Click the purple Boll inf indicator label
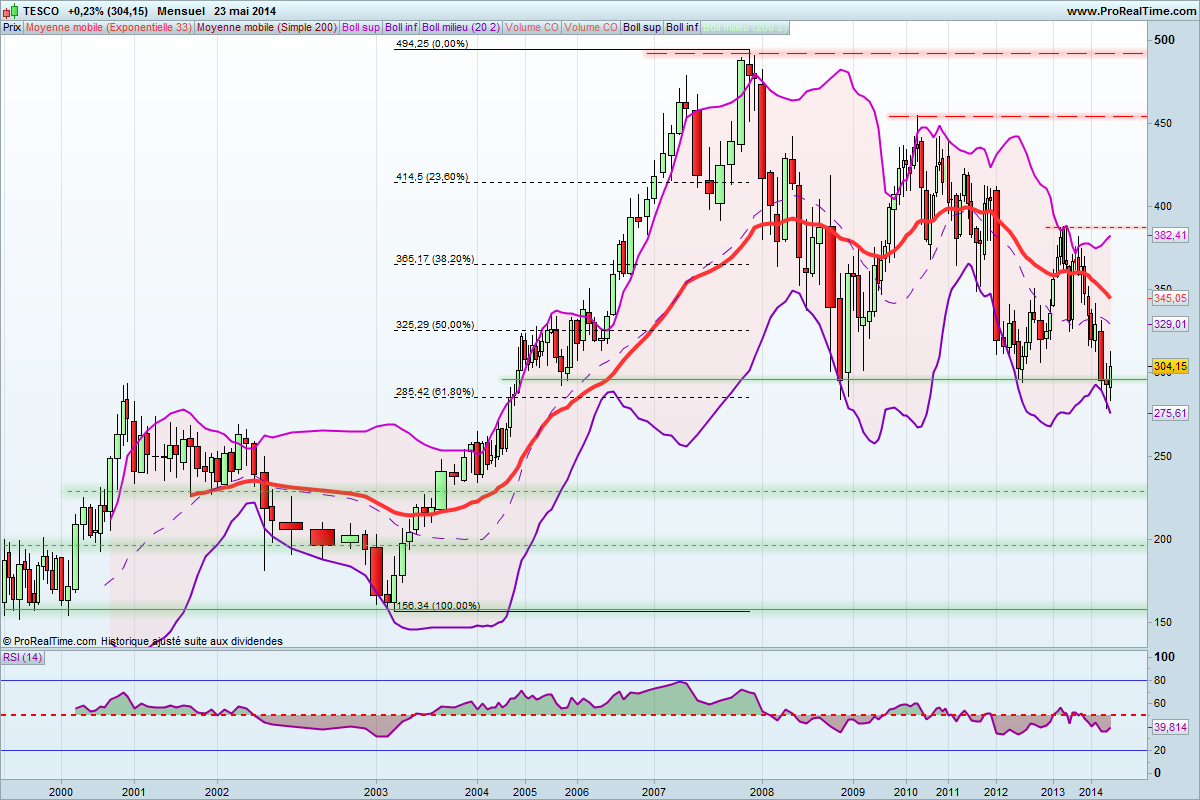 [x=402, y=27]
